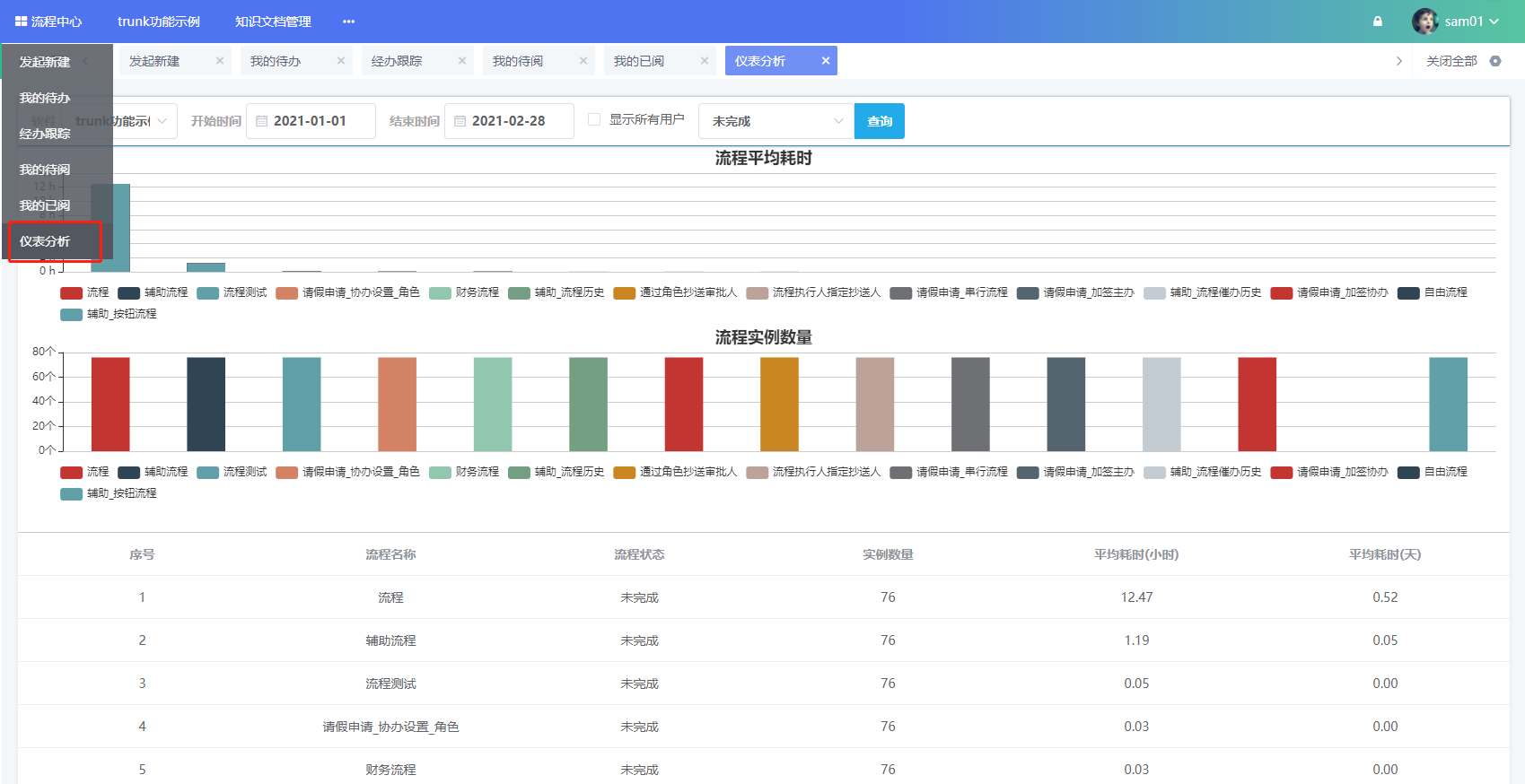Toggle 显示所有用户 checkbox
The width and height of the screenshot is (1525, 784).
point(594,119)
